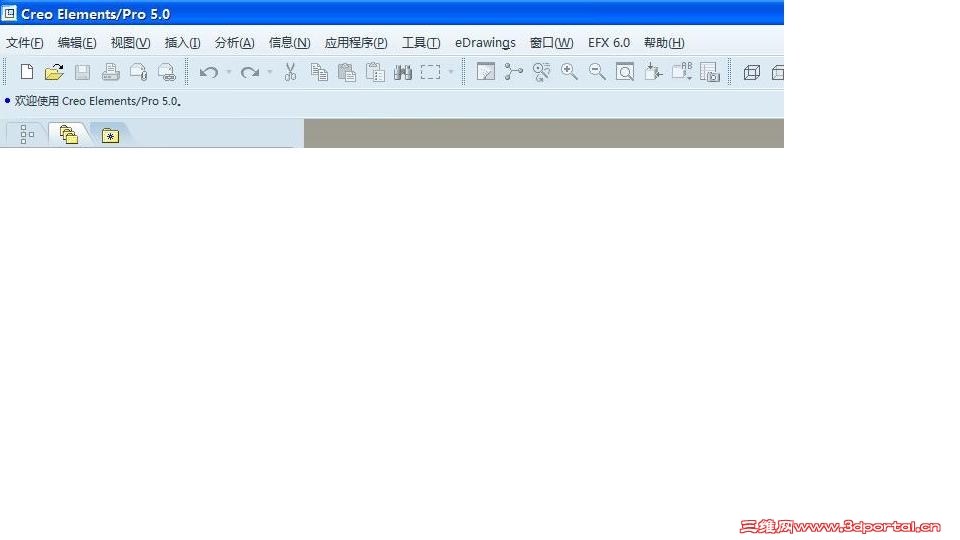This screenshot has height=540, width=960.
Task: Open the Find binoculars tool
Action: [403, 72]
